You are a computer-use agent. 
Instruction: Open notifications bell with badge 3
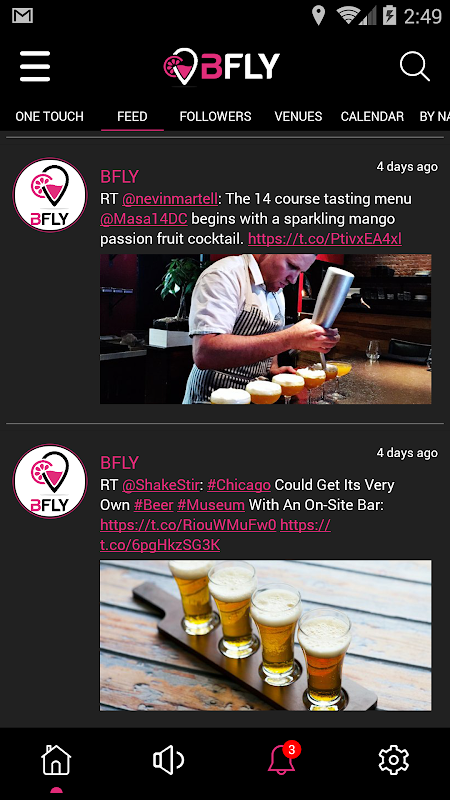pos(284,759)
